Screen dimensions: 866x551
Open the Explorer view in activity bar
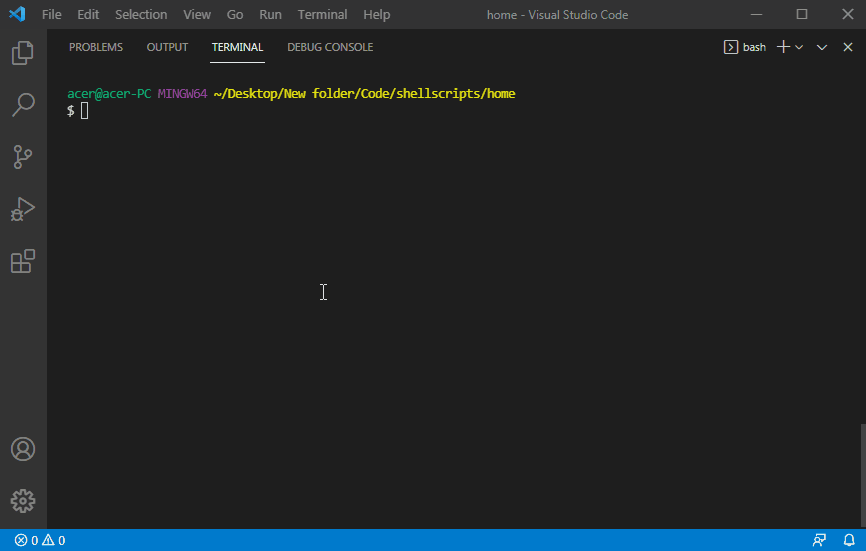click(23, 53)
